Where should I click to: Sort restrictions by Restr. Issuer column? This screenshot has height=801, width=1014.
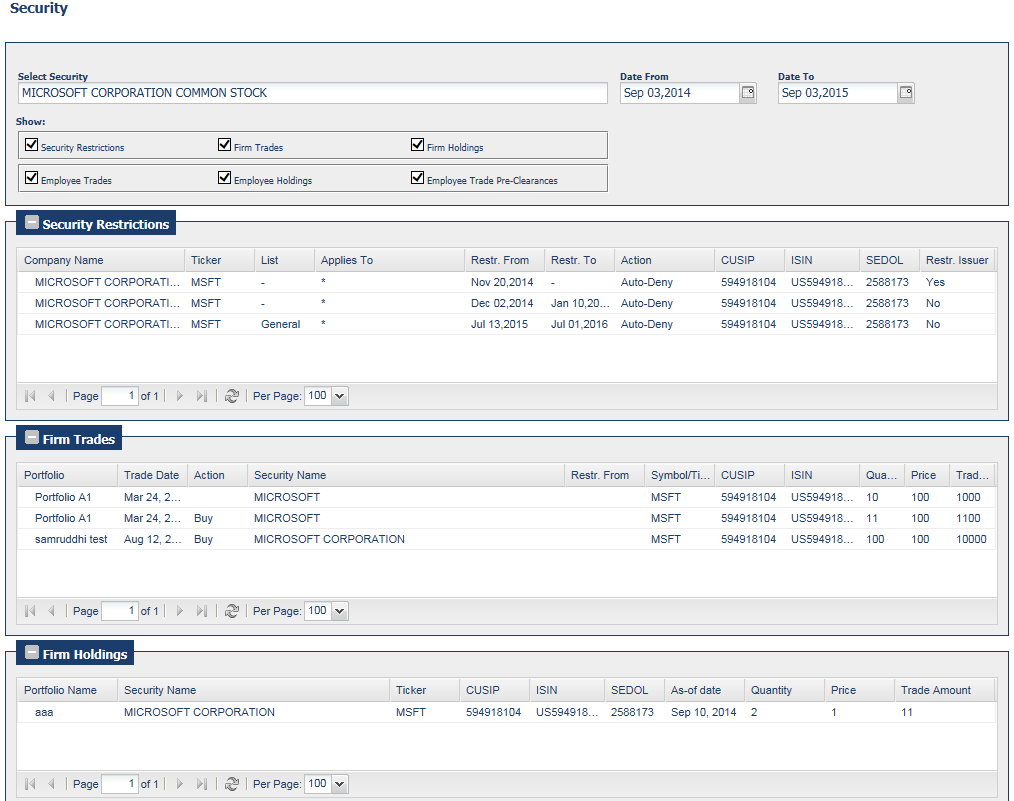click(x=956, y=260)
